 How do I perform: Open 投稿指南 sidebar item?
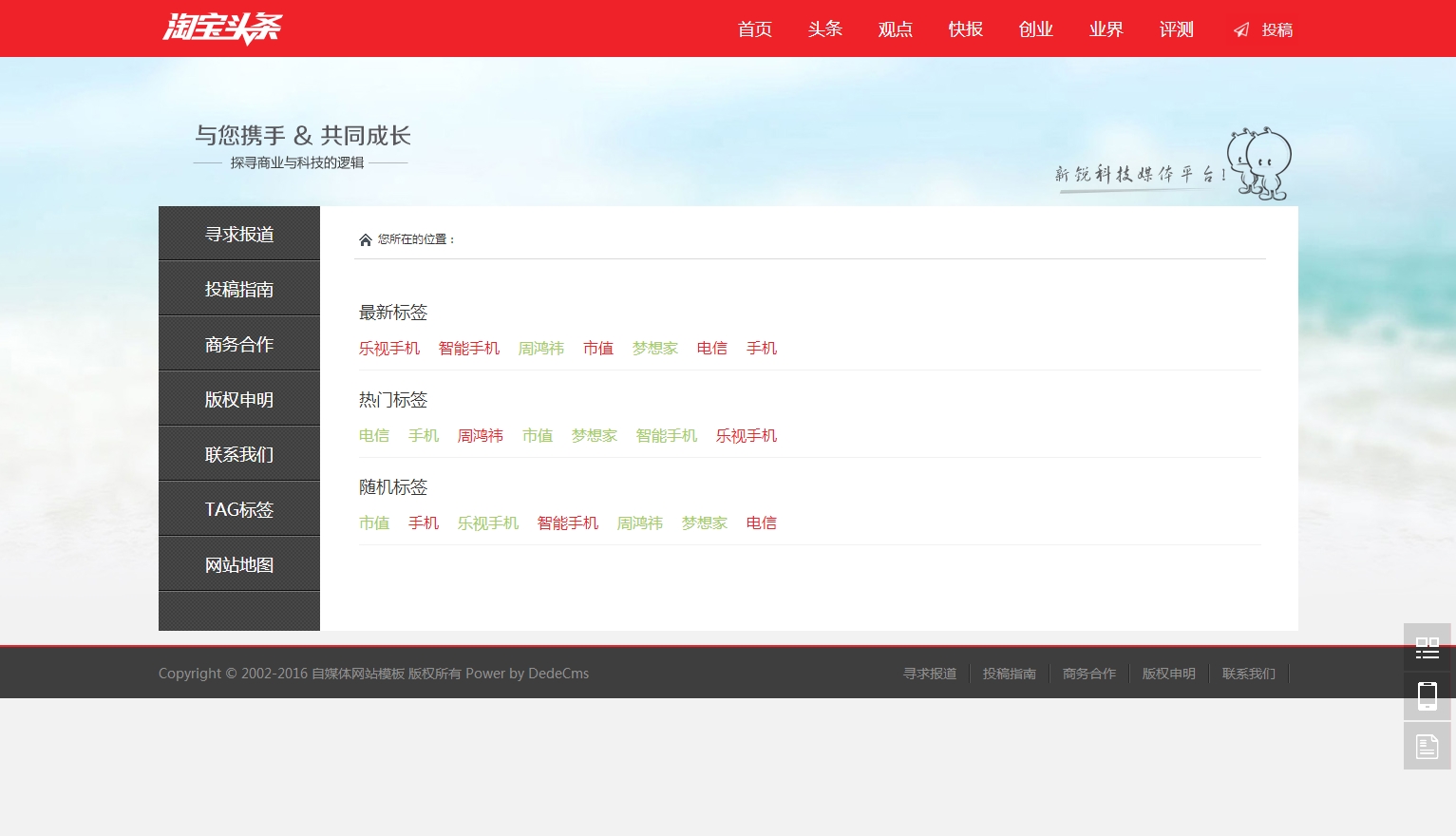pyautogui.click(x=239, y=290)
